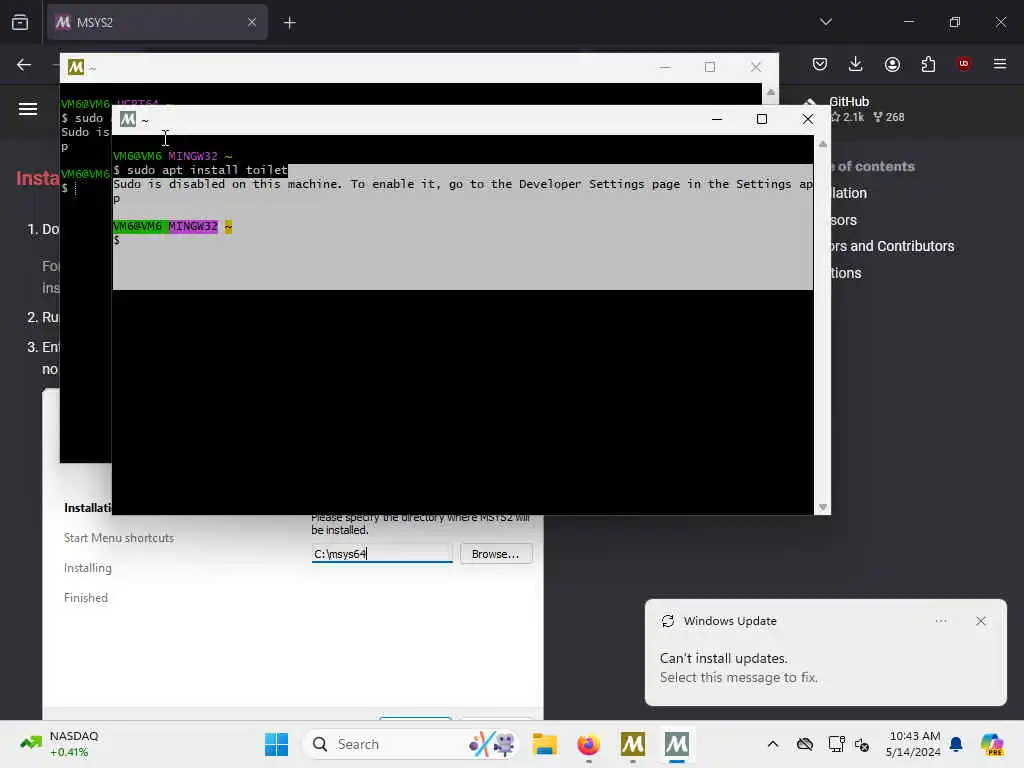Close the MSYS2 browser tab

[x=251, y=22]
